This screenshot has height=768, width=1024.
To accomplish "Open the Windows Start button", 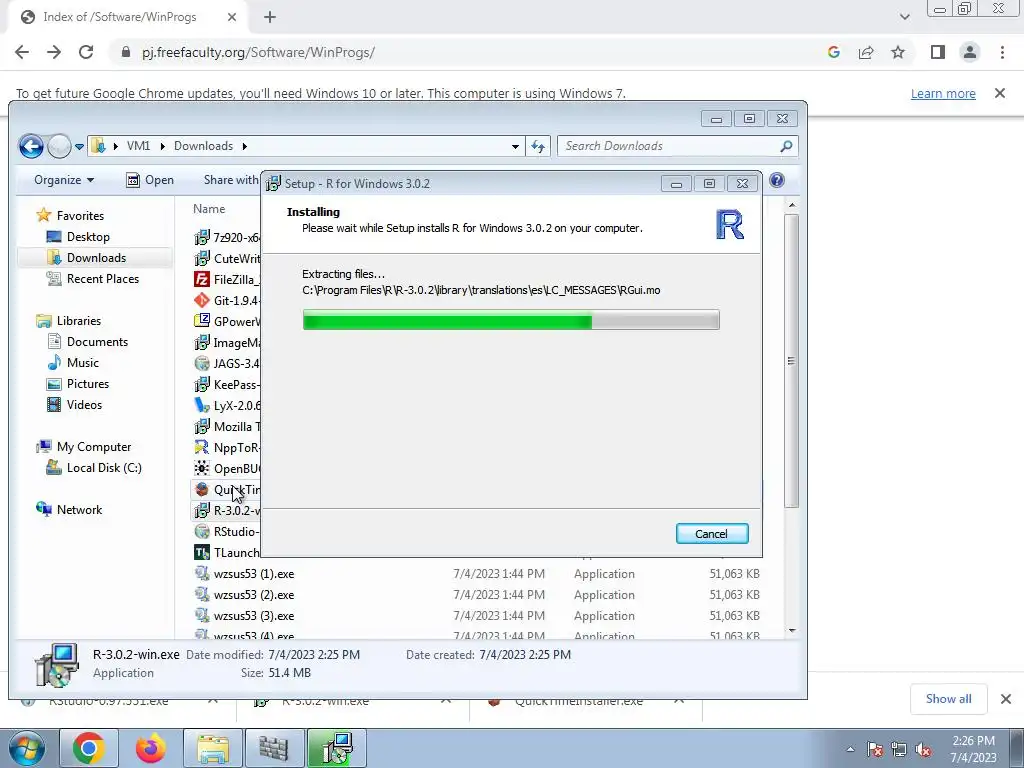I will (26, 748).
